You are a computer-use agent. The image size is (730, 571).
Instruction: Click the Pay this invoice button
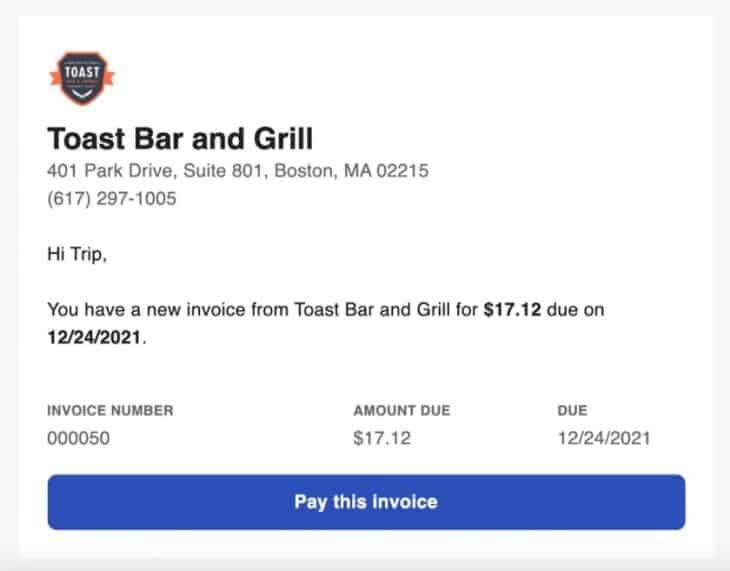[366, 501]
